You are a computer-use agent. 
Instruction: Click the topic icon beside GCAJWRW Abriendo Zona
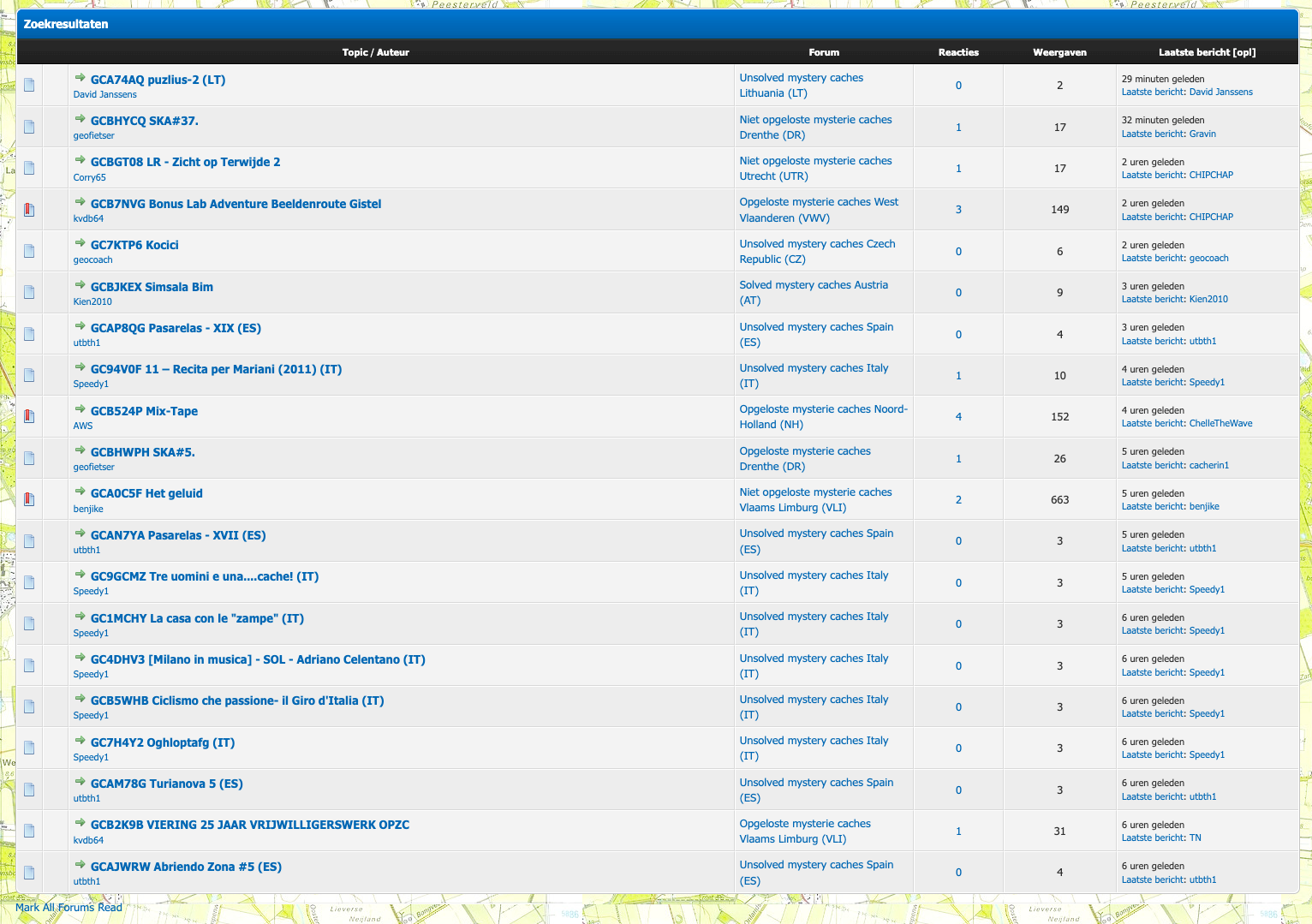(29, 872)
